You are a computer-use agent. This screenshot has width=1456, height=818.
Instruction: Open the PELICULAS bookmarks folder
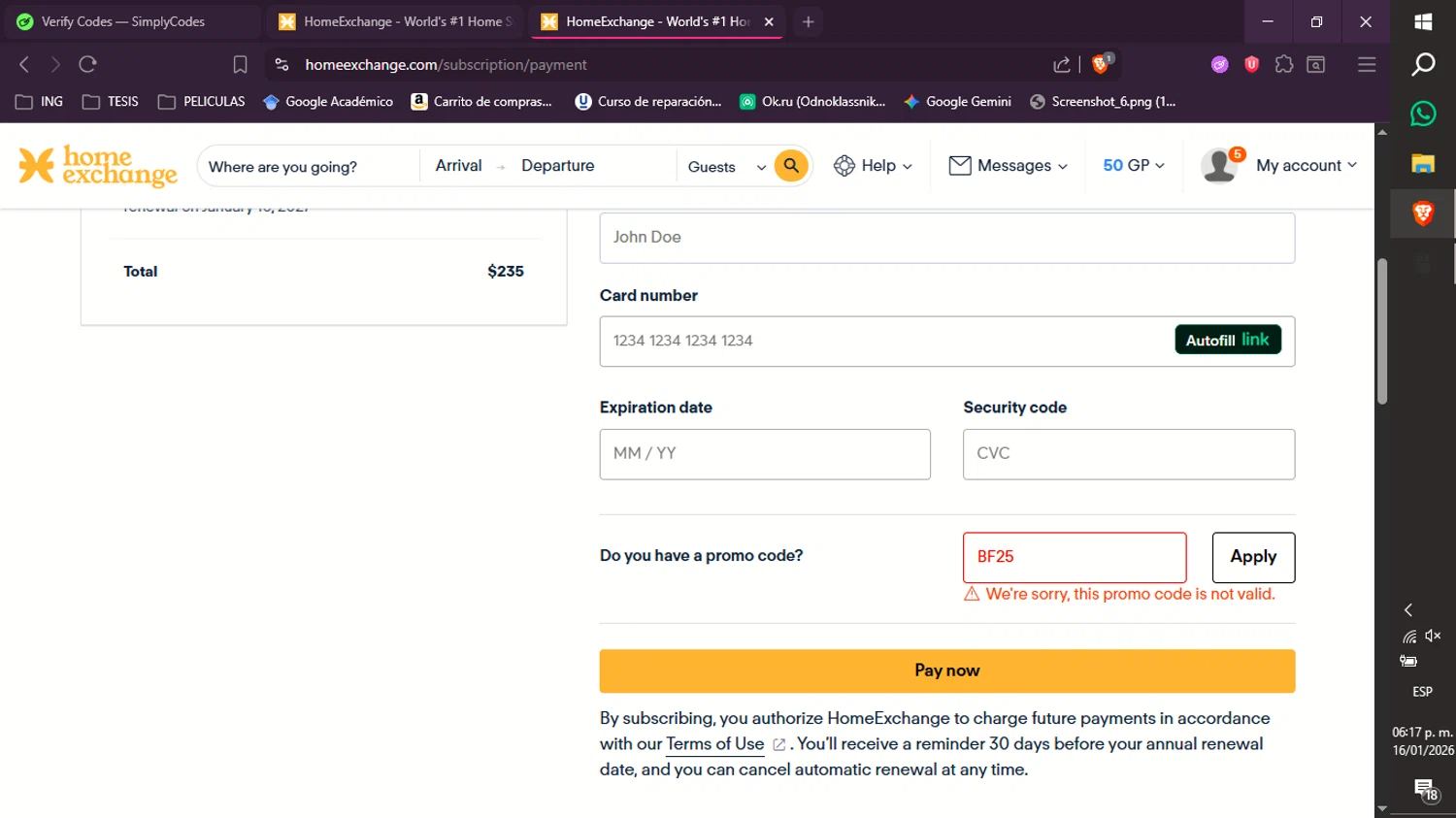[201, 101]
